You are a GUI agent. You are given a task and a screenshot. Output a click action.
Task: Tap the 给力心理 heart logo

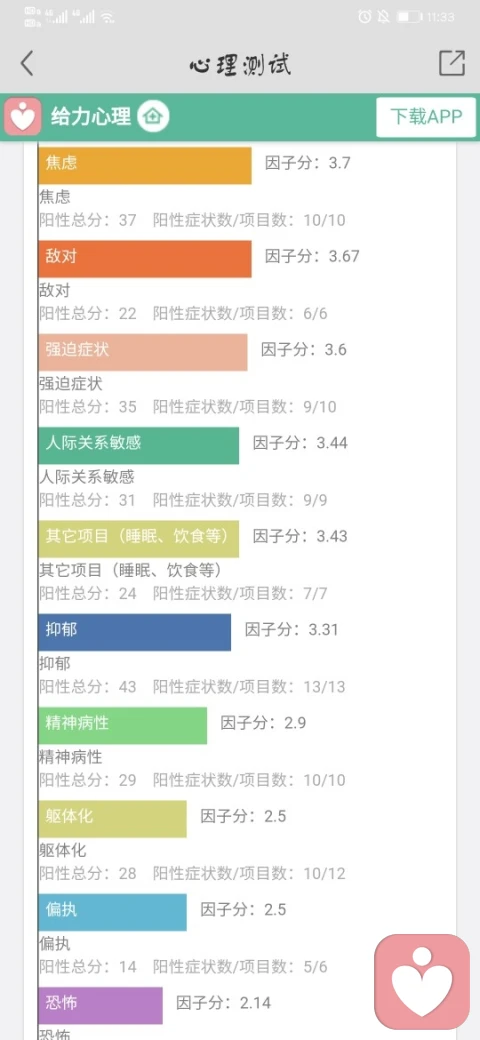[23, 116]
